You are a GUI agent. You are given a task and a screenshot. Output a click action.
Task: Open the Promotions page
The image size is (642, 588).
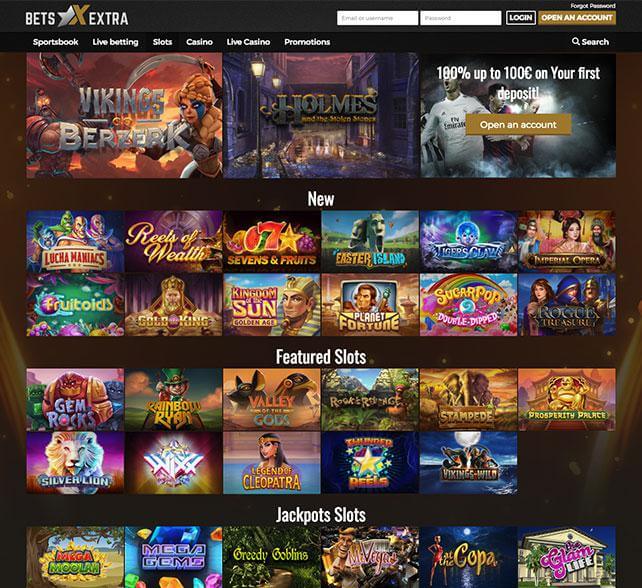(x=307, y=42)
